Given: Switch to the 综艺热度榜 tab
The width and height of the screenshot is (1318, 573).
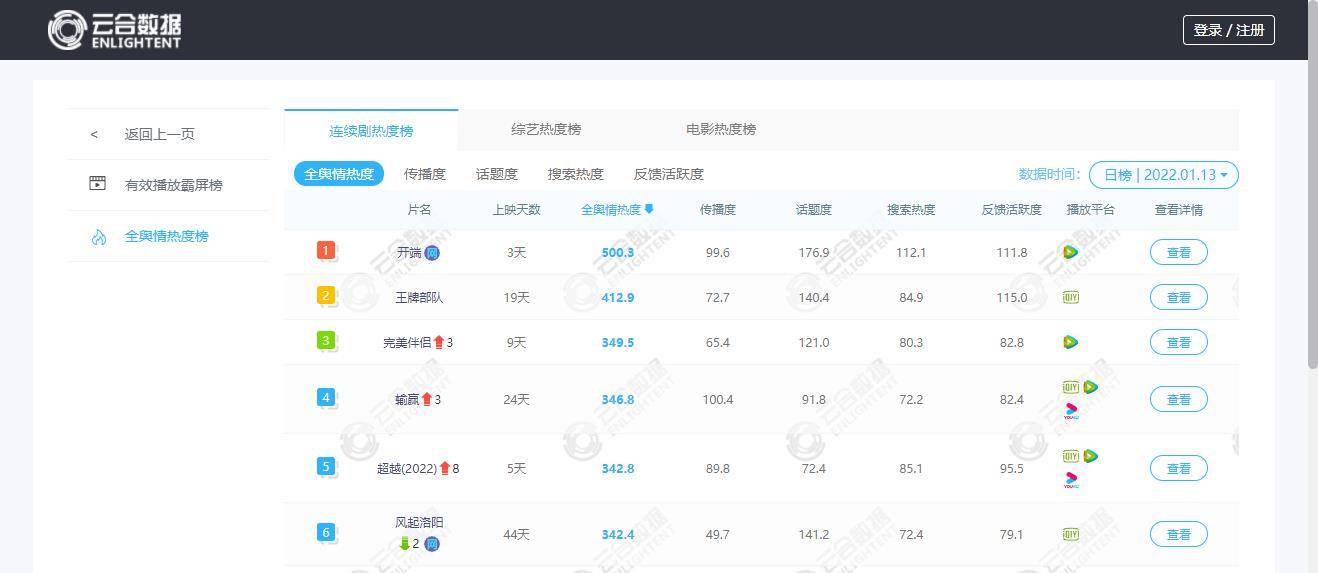Looking at the screenshot, I should [546, 129].
